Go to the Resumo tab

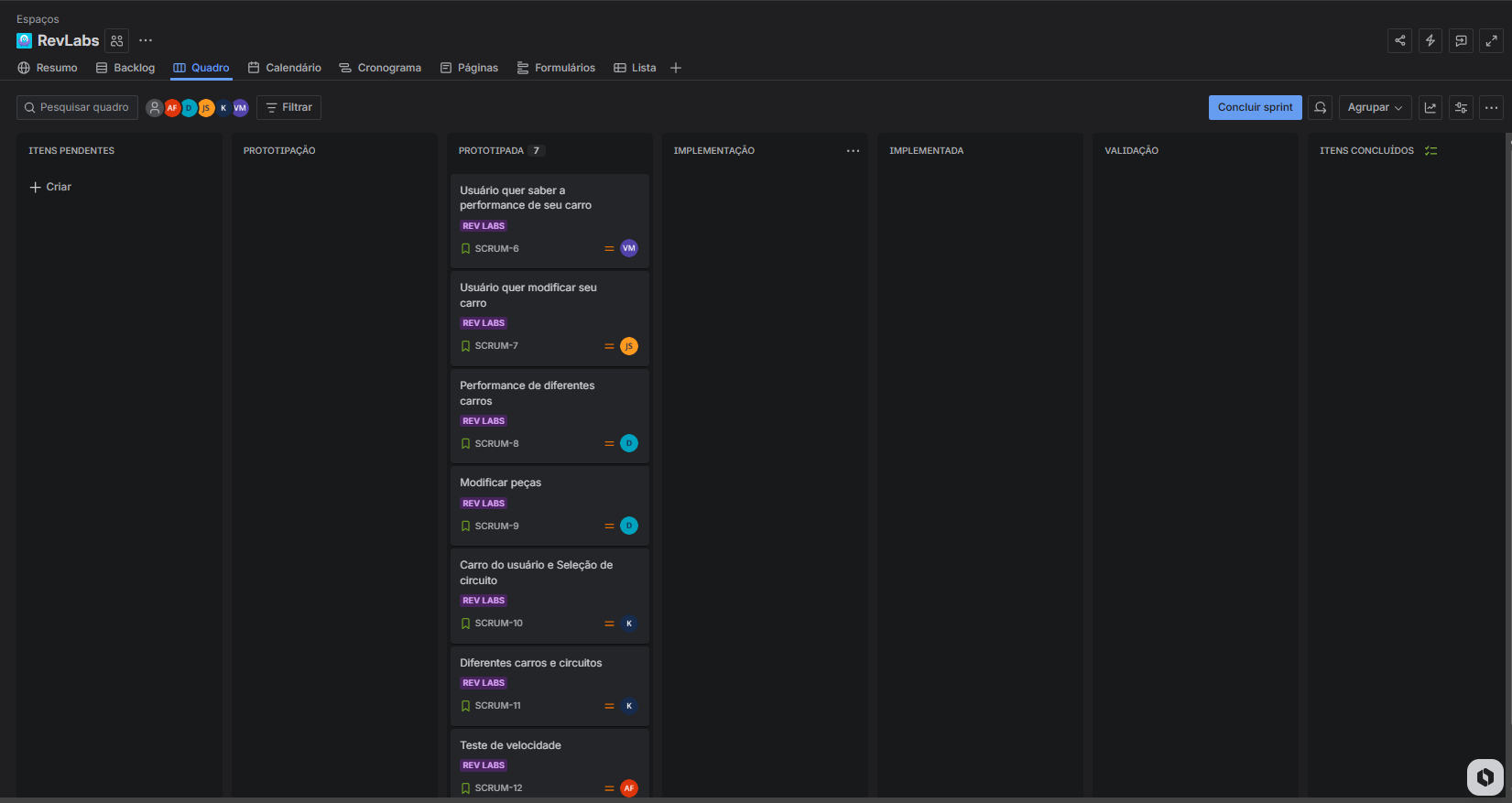[x=48, y=68]
